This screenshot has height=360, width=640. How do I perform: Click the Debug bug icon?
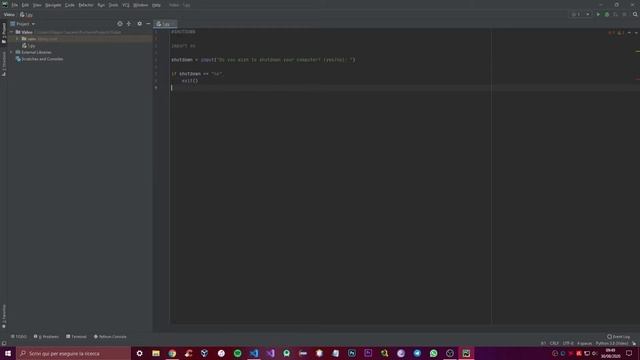(607, 14)
